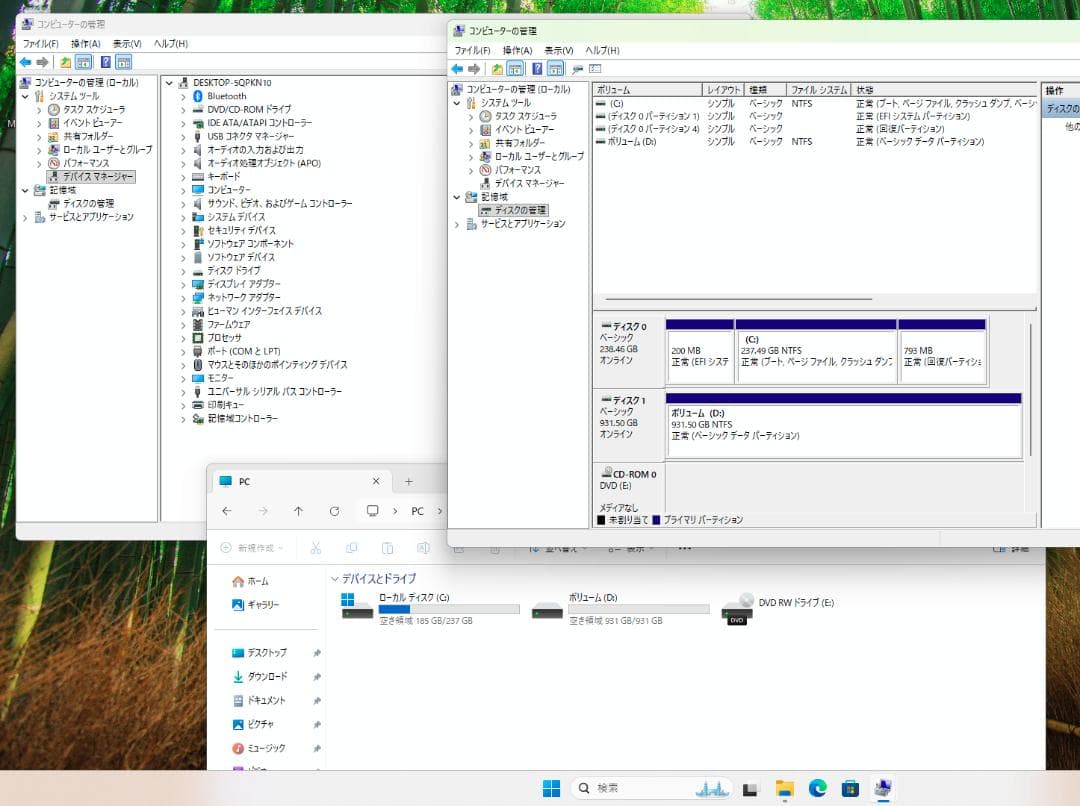Select ボリューム (D:) row in volume list
The image size is (1080, 806).
coord(814,142)
